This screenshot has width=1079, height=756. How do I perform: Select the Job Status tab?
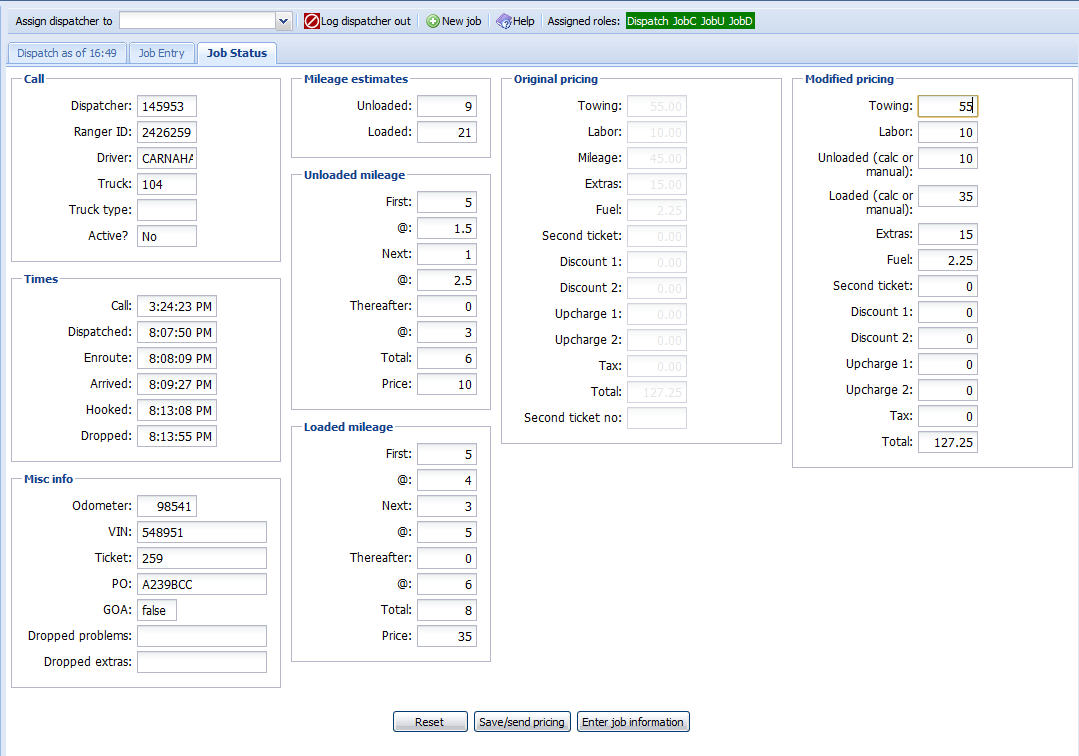[x=236, y=53]
